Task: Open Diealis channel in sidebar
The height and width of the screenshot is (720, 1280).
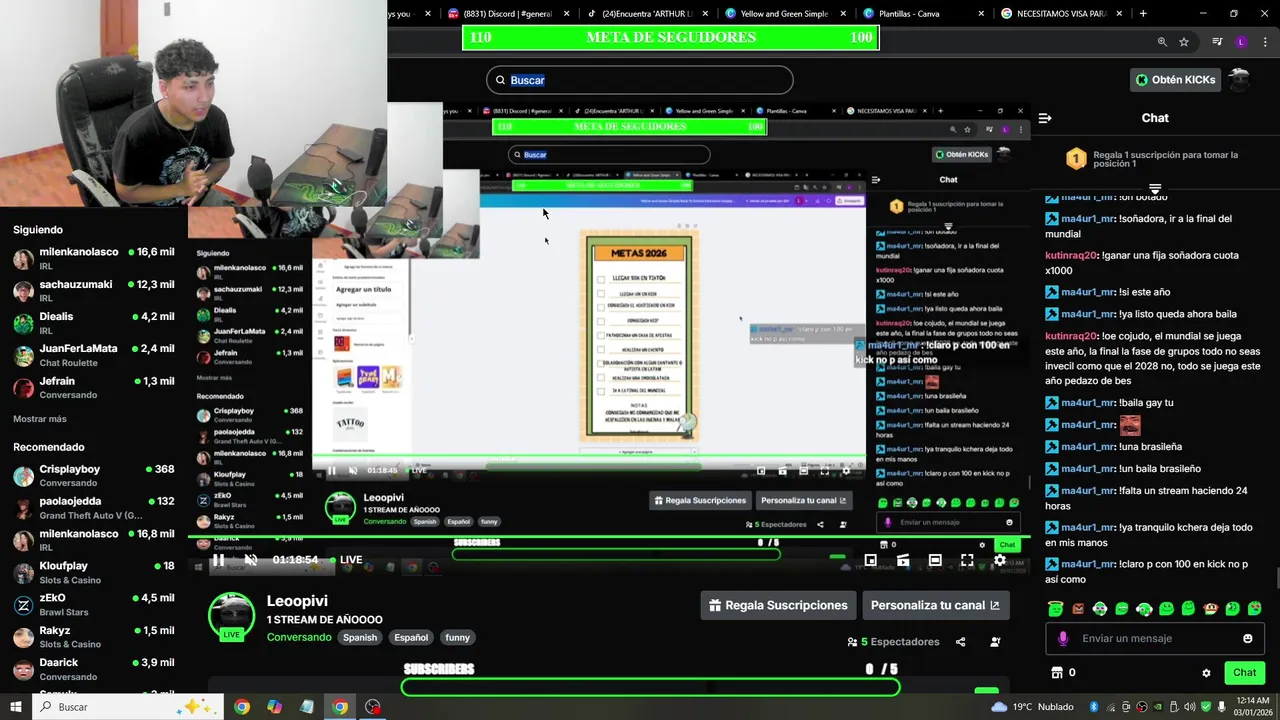Action: tap(94, 322)
